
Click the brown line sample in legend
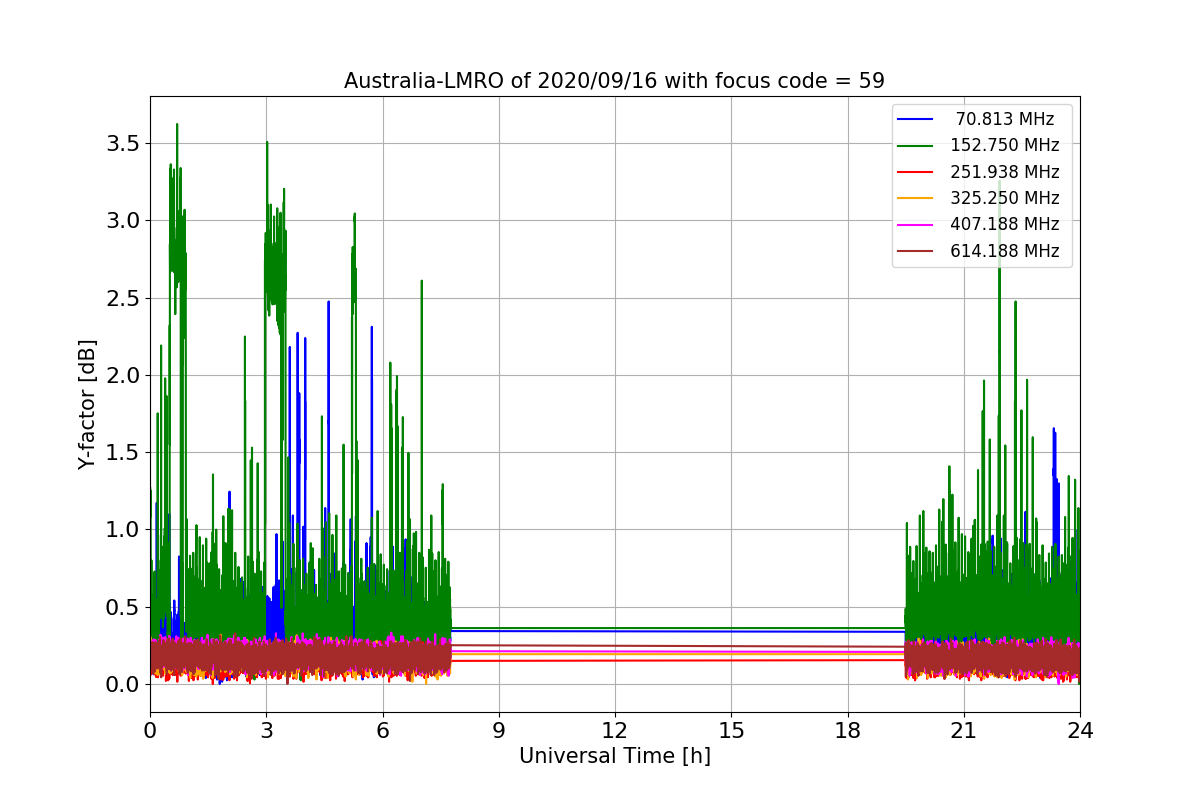916,251
